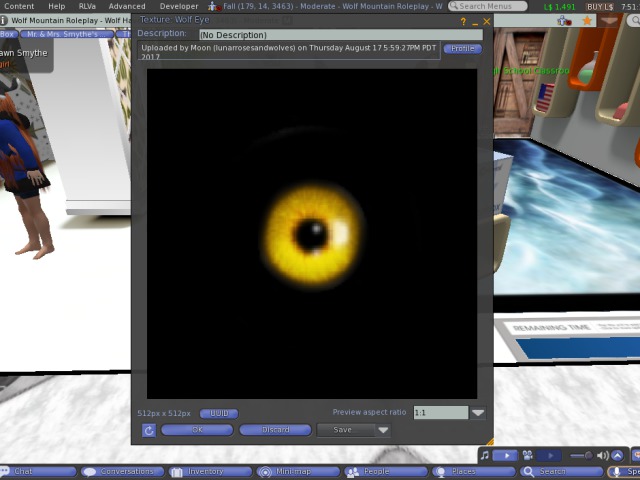Open the Chat toolbar button

[x=38, y=472]
